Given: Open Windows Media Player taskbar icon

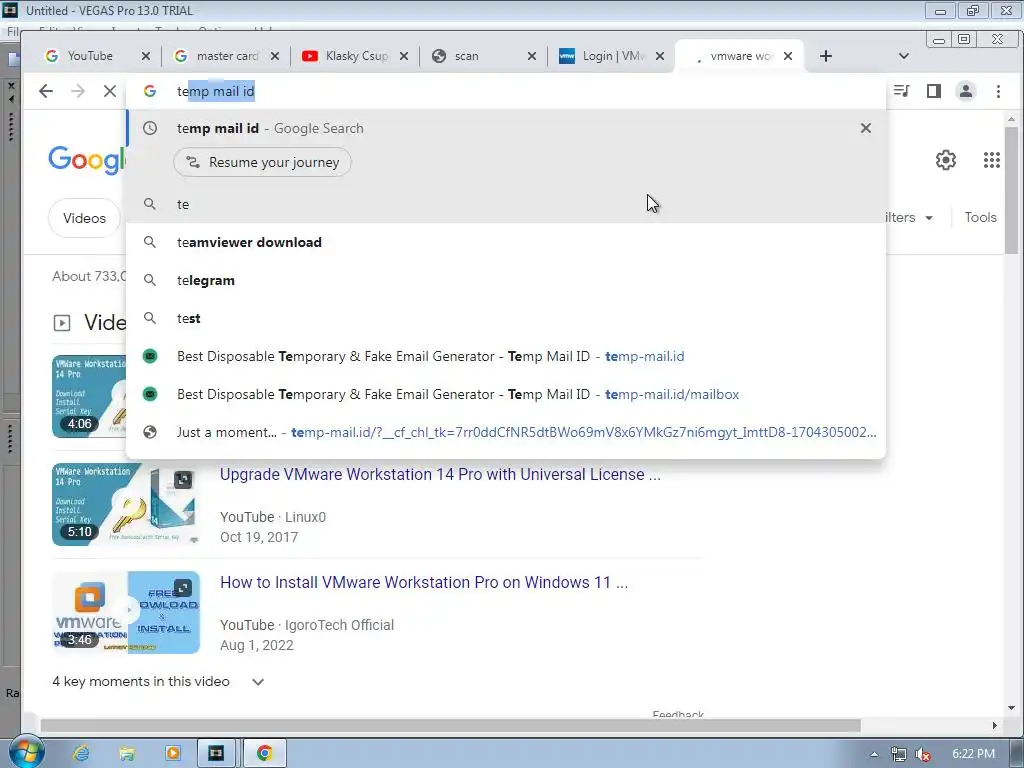Looking at the screenshot, I should 172,753.
